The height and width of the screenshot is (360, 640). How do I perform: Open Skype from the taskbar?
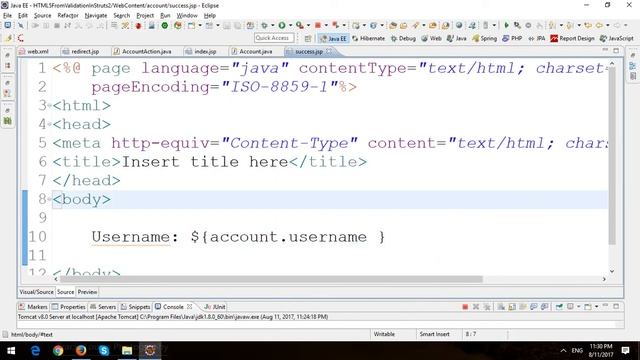pos(104,351)
